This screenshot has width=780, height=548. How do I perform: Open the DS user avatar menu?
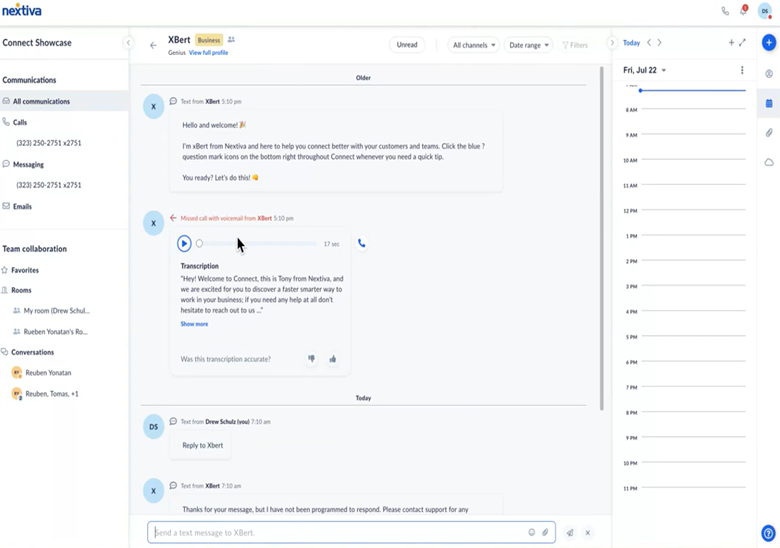(x=765, y=11)
